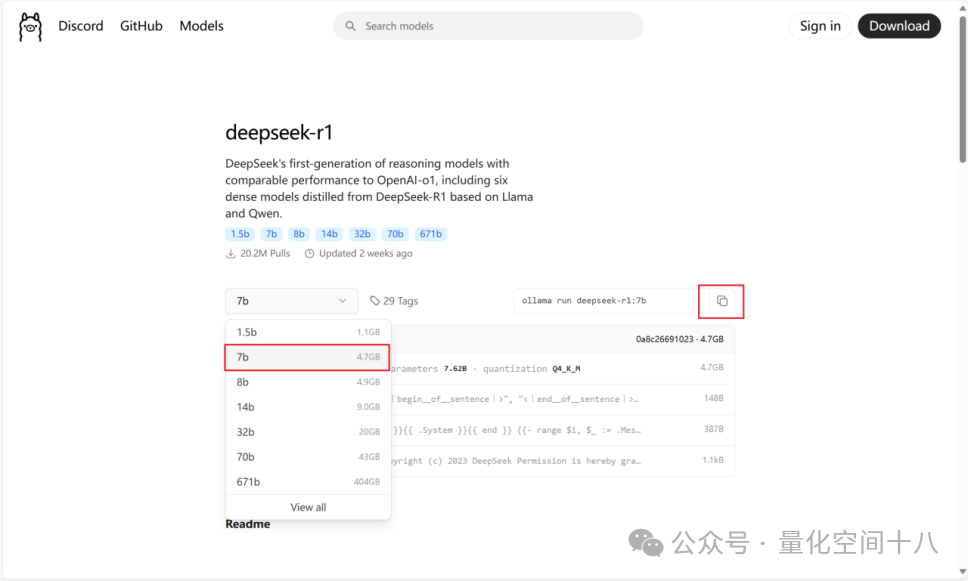Image resolution: width=969 pixels, height=581 pixels.
Task: Open the GitHub link
Action: coord(141,26)
